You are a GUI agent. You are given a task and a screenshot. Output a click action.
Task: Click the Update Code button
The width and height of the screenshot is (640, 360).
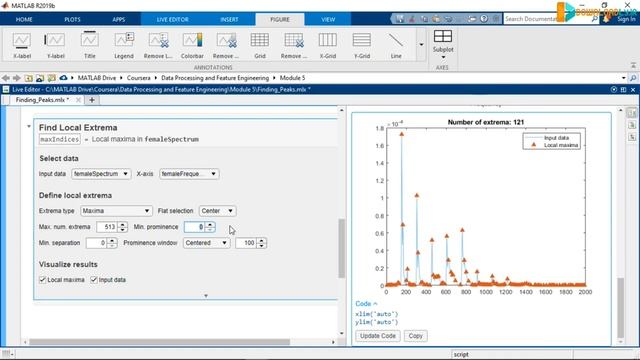(x=378, y=336)
